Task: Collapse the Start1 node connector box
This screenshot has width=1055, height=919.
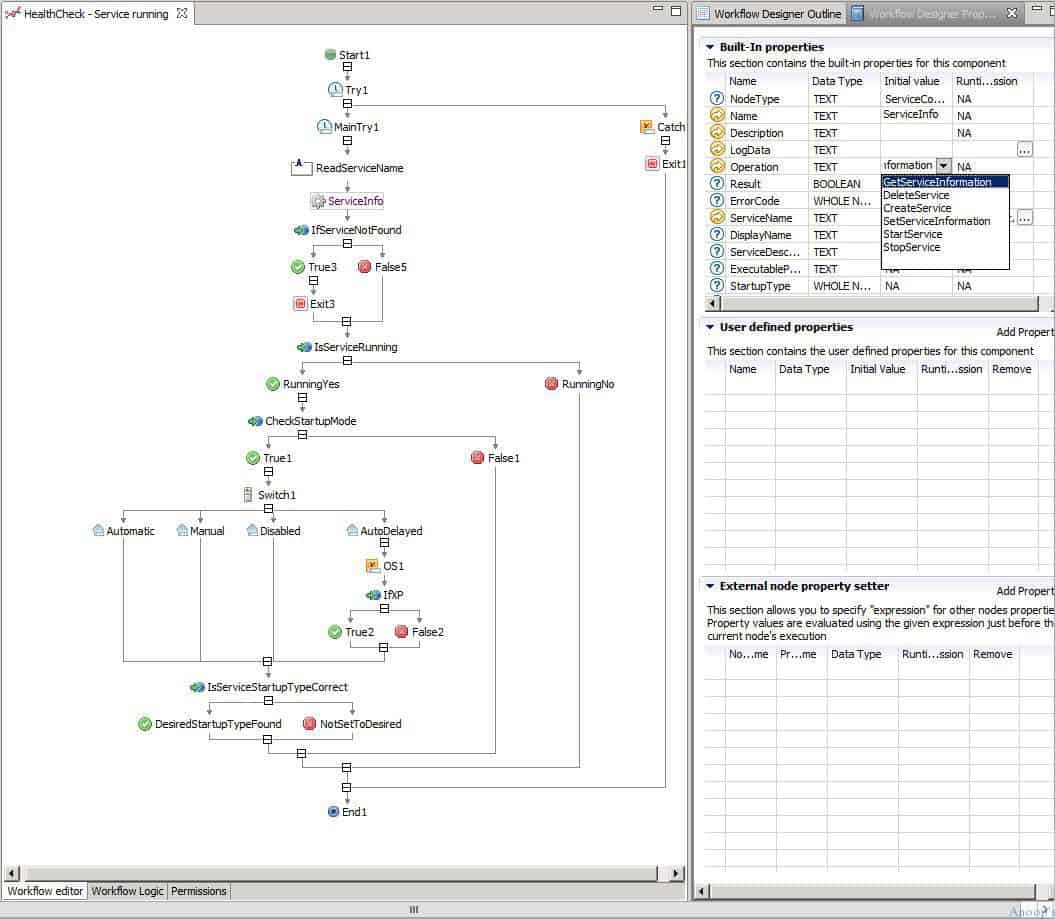Action: tap(347, 67)
